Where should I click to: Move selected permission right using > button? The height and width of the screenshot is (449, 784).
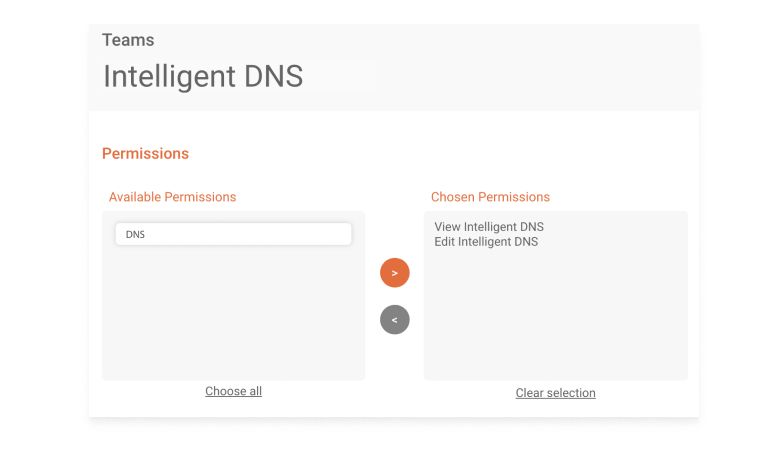point(394,272)
